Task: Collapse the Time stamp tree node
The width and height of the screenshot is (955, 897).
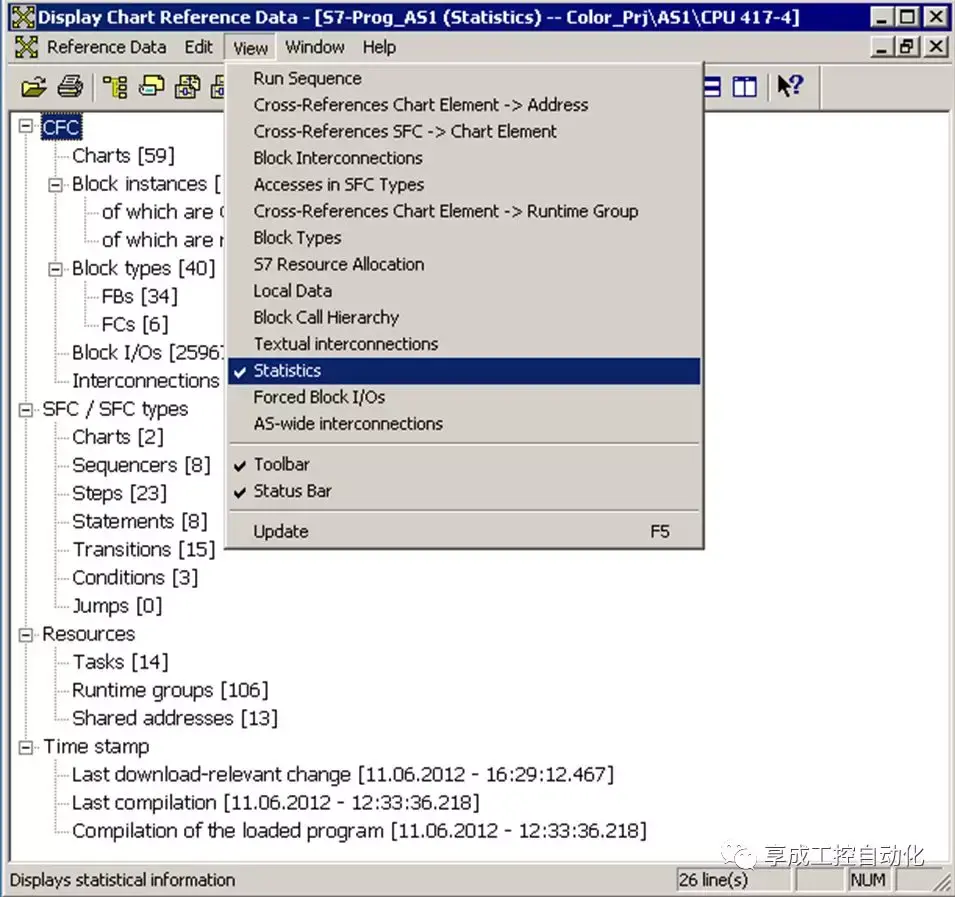Action: pyautogui.click(x=26, y=747)
